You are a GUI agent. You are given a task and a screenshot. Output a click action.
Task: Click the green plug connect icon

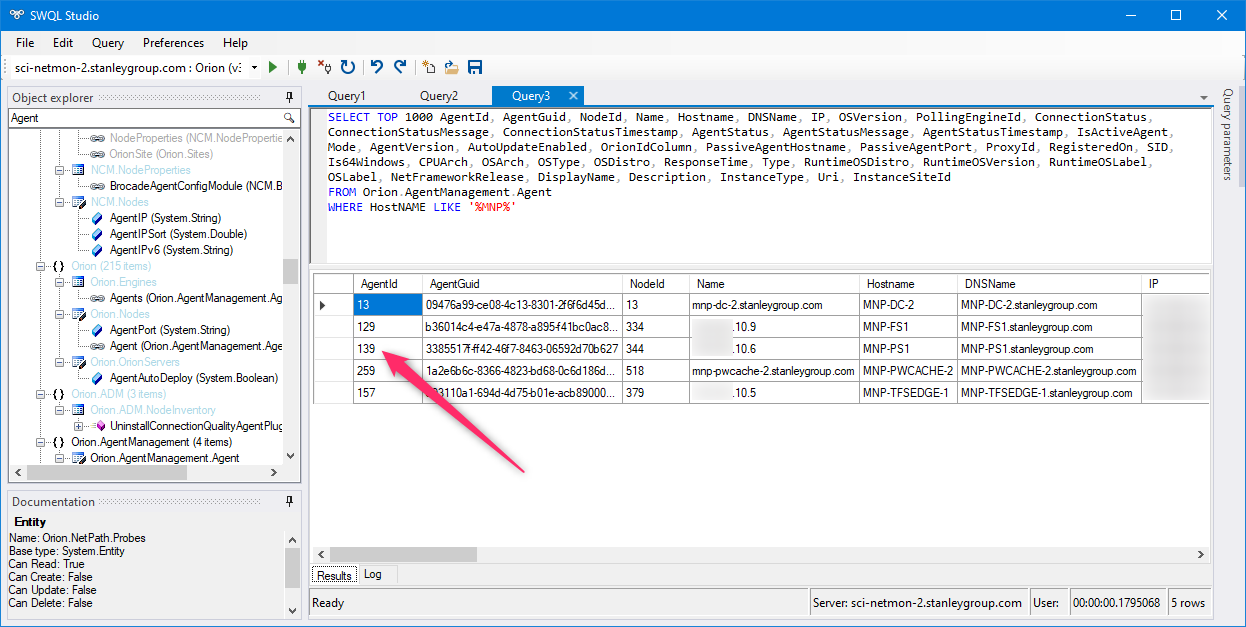point(301,67)
